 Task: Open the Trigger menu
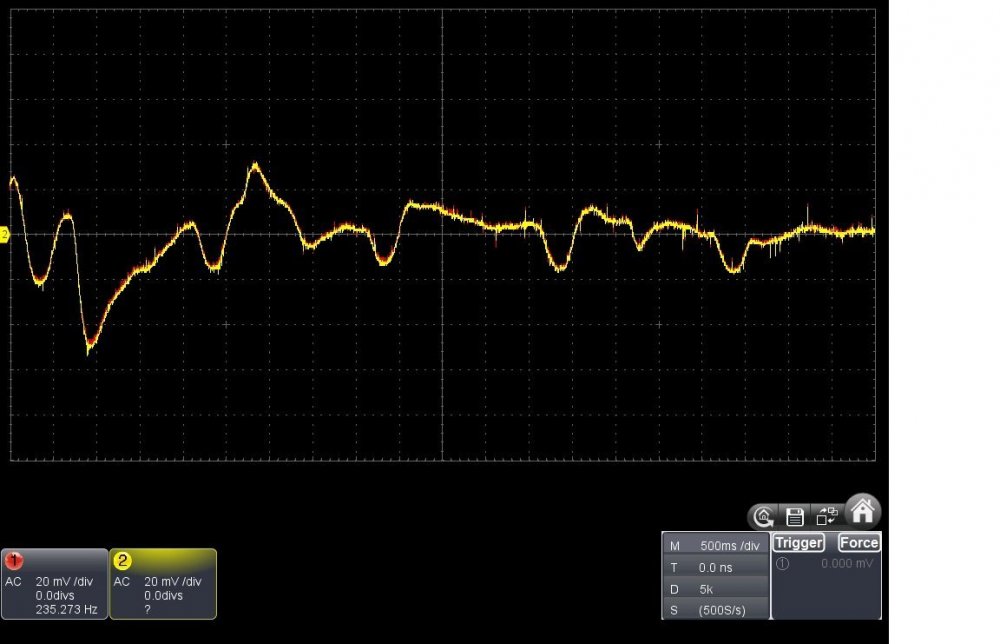point(799,543)
